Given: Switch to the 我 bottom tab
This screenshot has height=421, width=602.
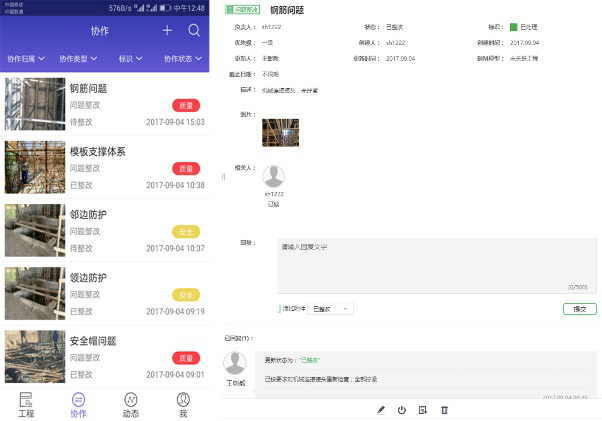Looking at the screenshot, I should click(183, 405).
